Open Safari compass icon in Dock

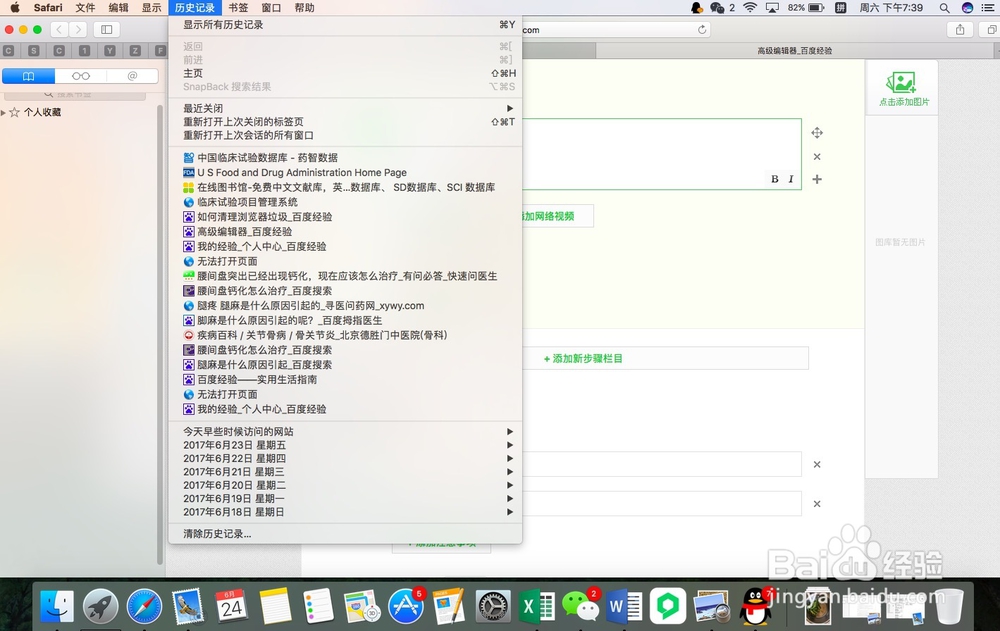(144, 606)
